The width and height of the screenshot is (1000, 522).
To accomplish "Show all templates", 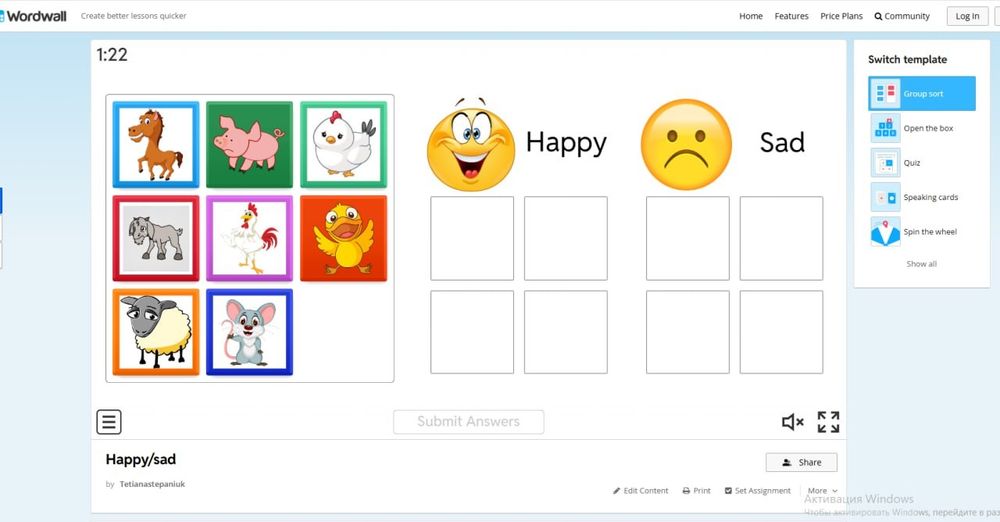I will [922, 264].
